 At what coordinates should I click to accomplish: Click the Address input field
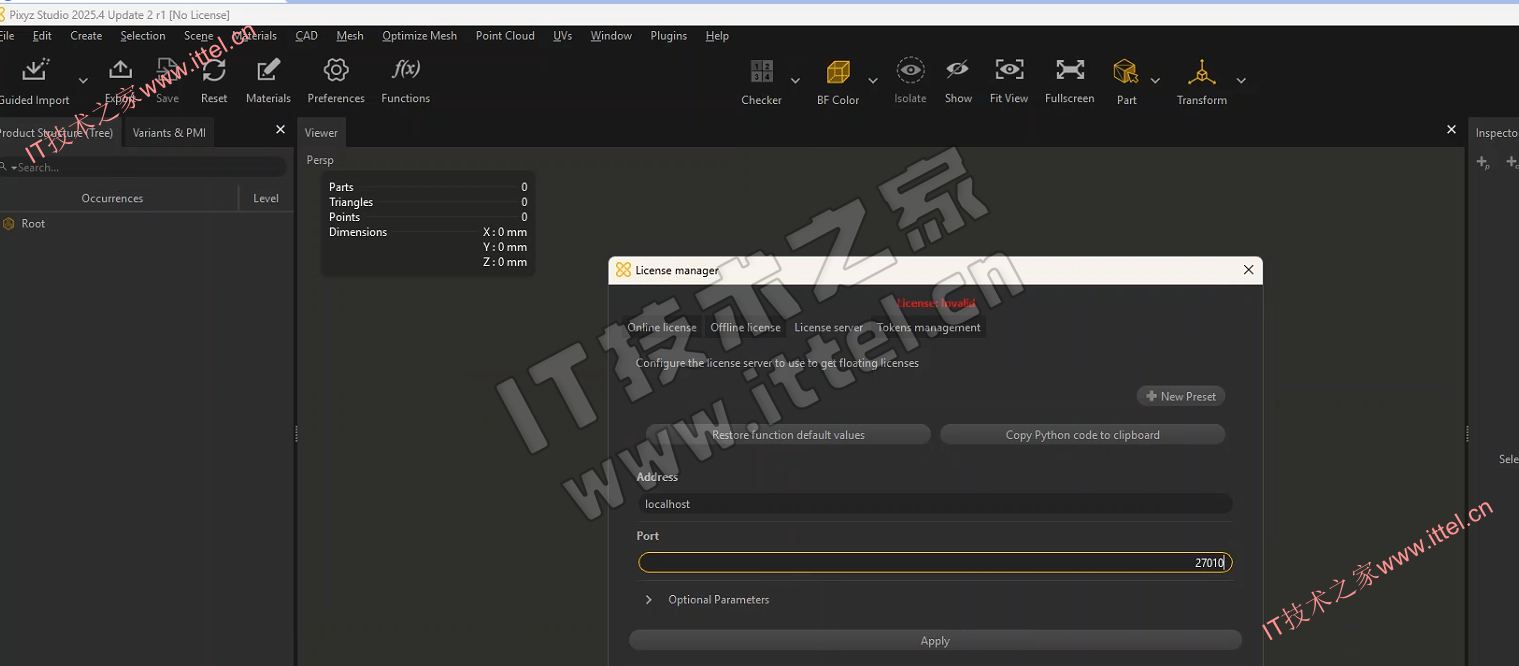(935, 504)
